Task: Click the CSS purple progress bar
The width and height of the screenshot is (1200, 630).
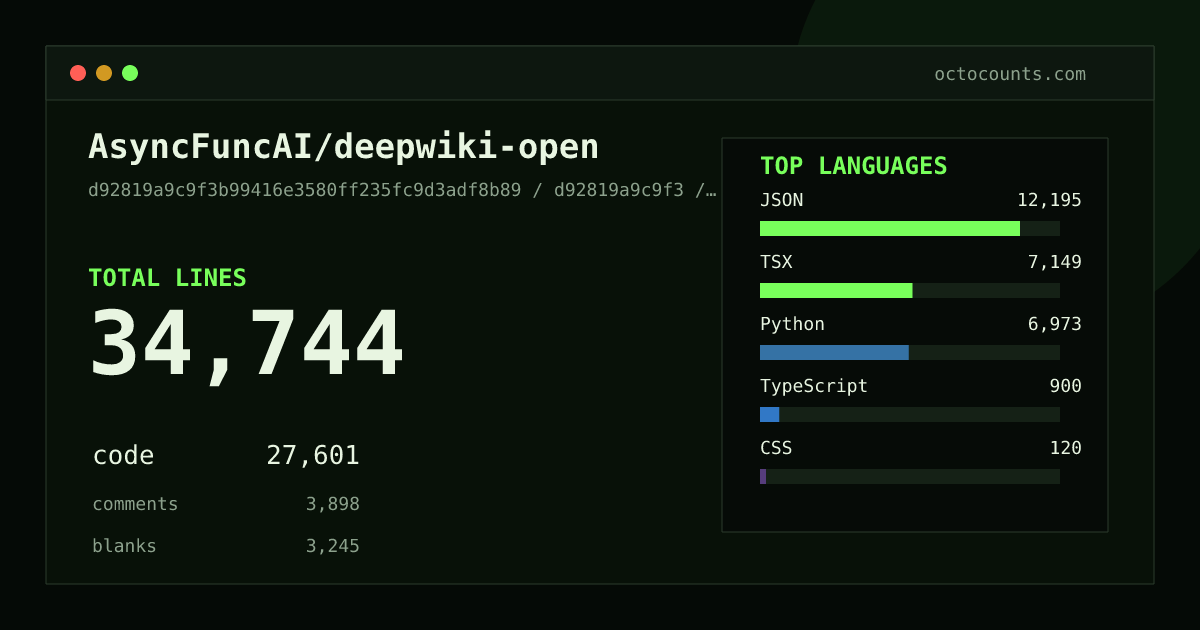Action: coord(763,476)
